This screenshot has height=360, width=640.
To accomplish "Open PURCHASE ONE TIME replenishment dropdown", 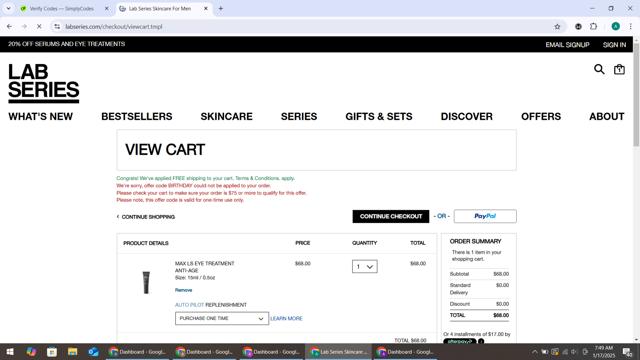I will (x=222, y=318).
